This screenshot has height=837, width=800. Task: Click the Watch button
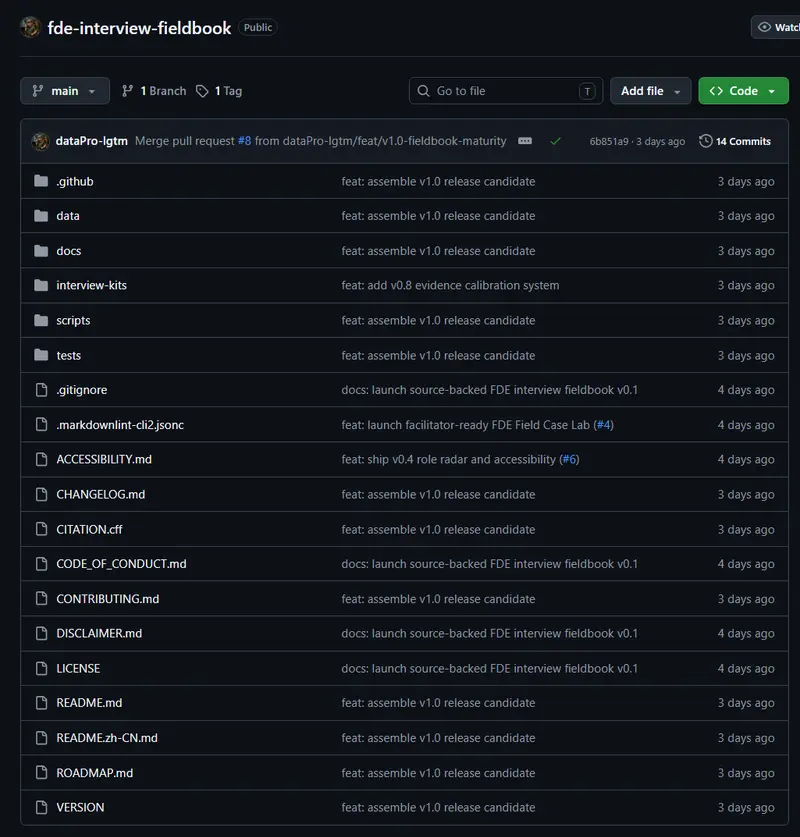[x=775, y=27]
